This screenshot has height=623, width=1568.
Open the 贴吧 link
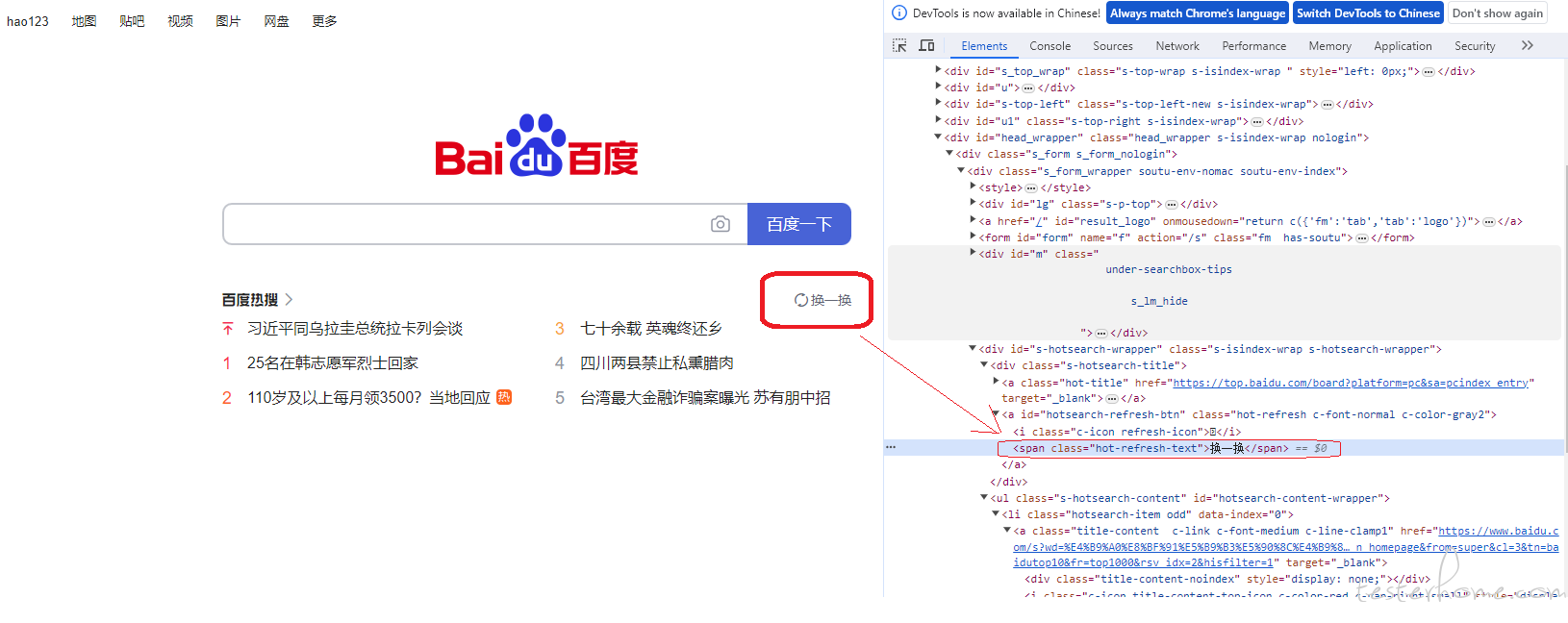(x=132, y=21)
